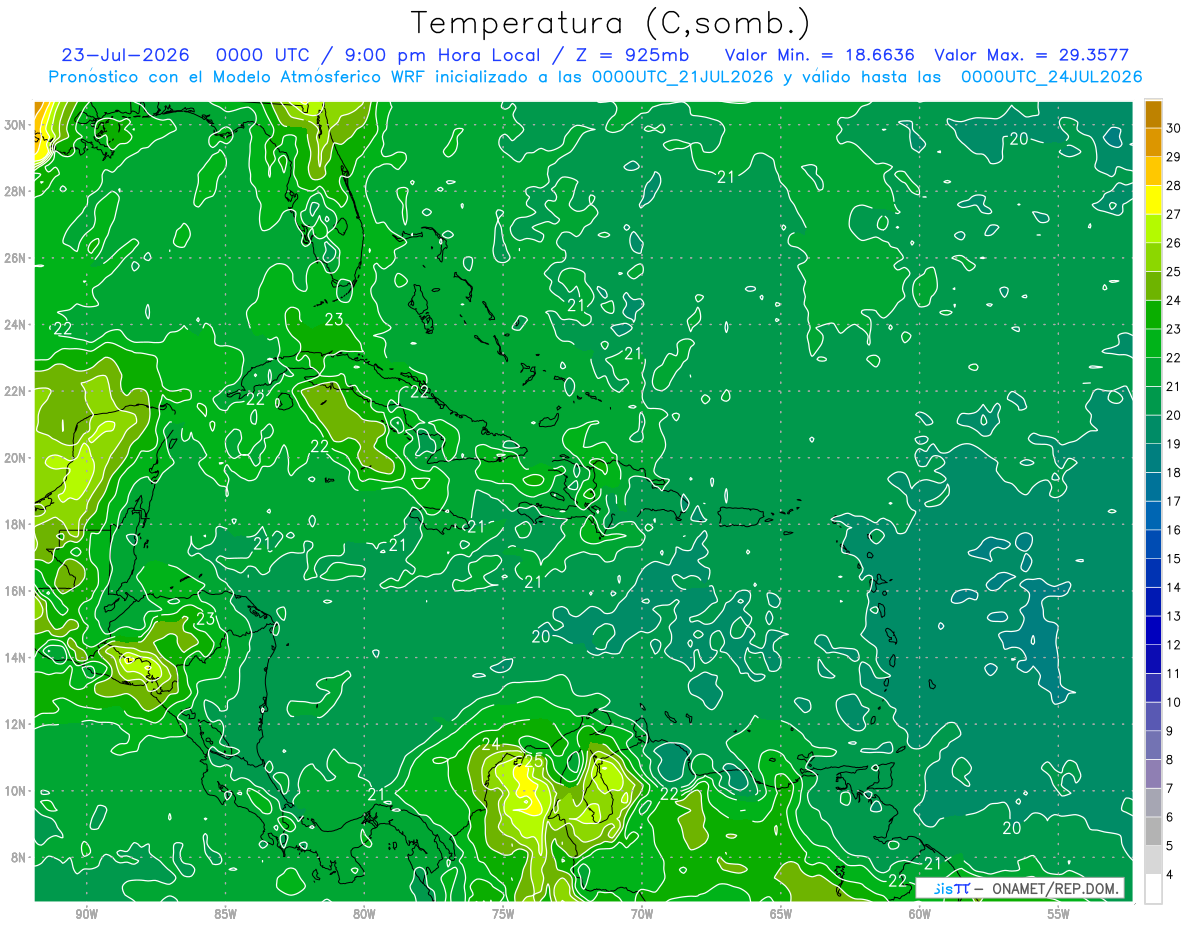The height and width of the screenshot is (927, 1200).
Task: Click the color scale label "30"
Action: point(1174,127)
